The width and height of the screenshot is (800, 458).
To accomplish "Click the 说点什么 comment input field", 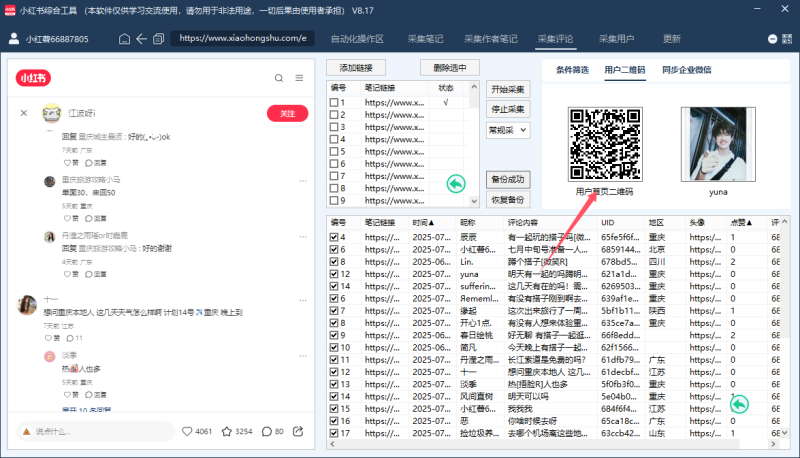I will pos(95,431).
